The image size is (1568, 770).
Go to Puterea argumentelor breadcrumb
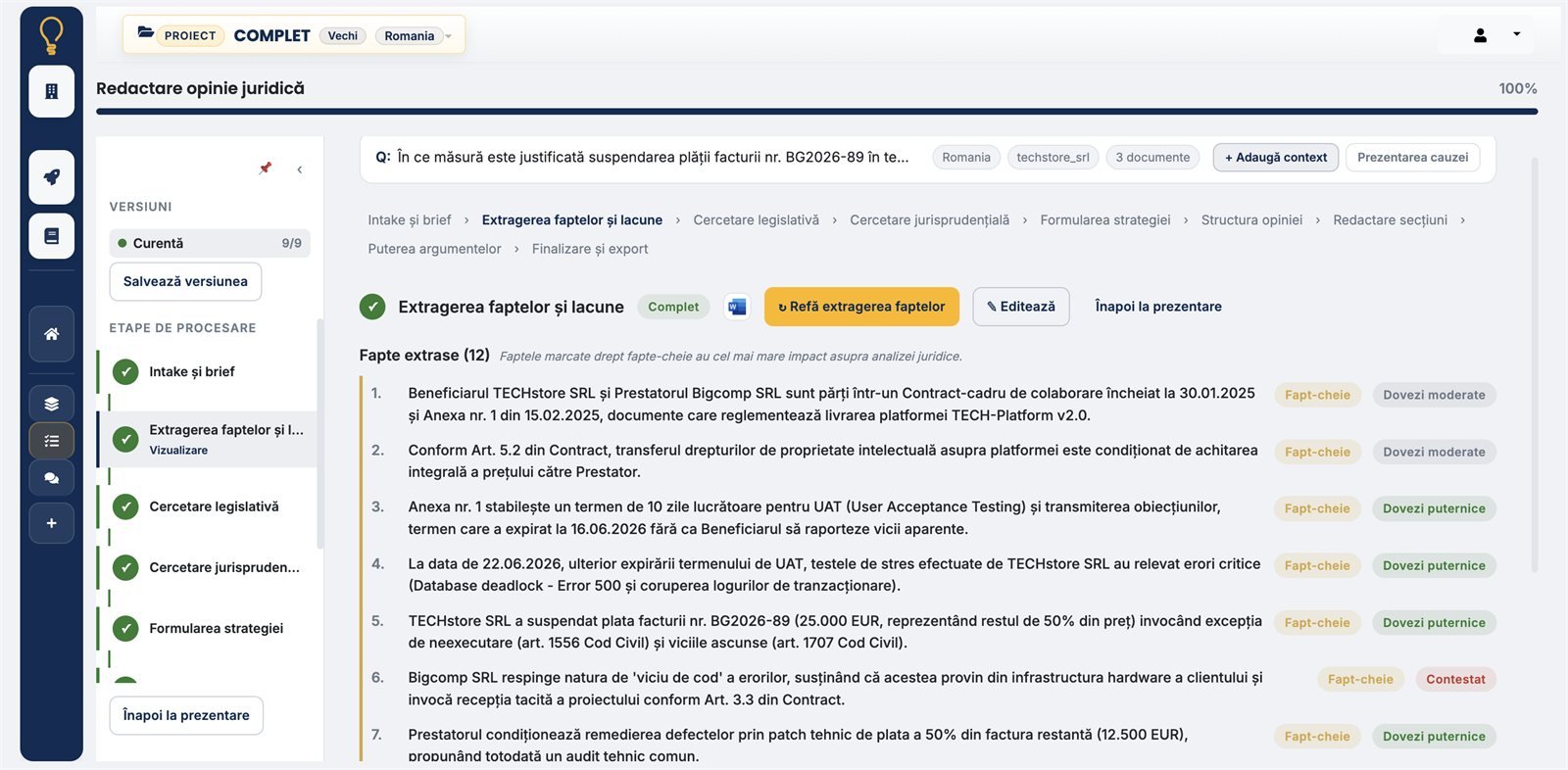434,249
